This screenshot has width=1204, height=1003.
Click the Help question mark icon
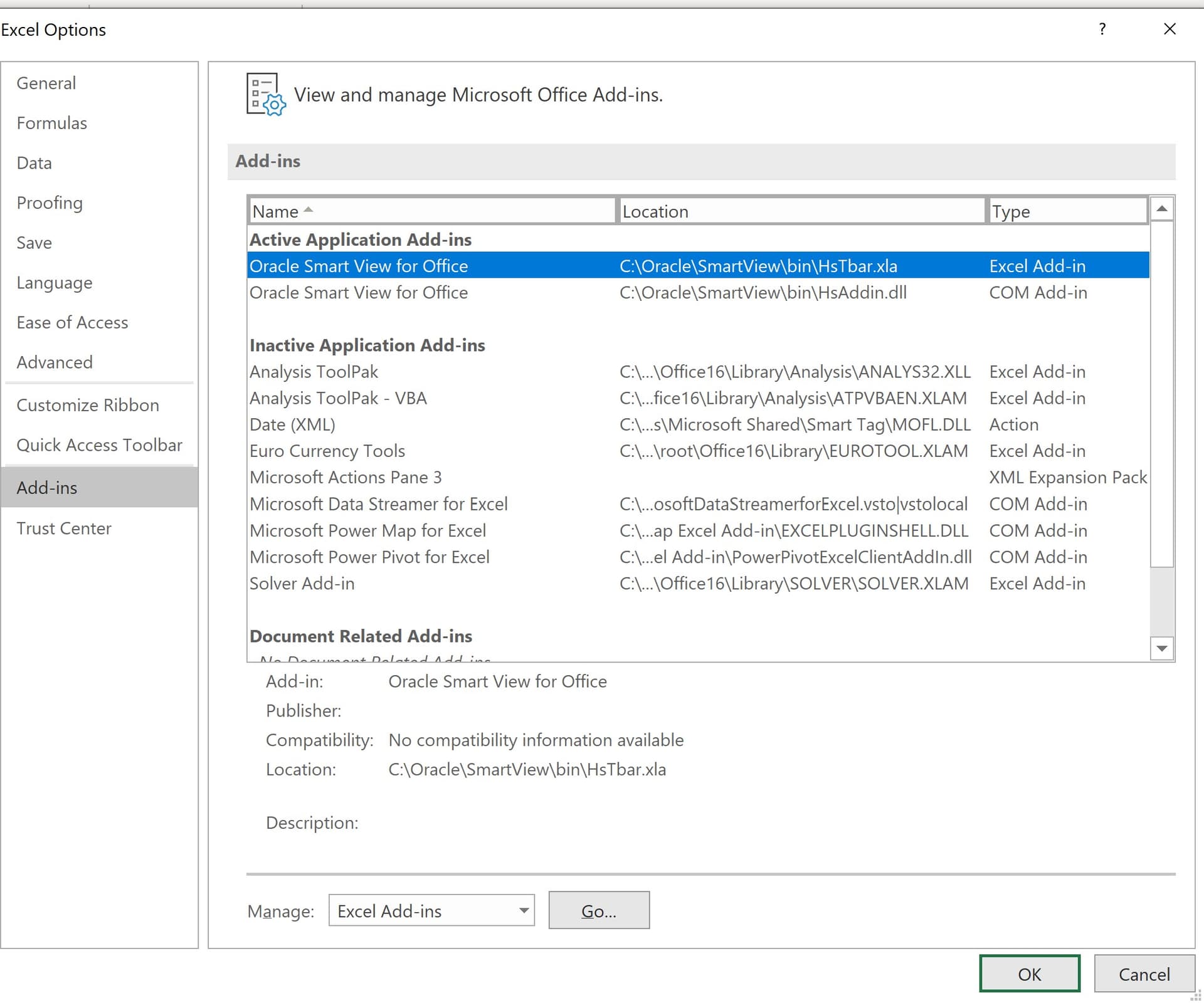coord(1102,29)
